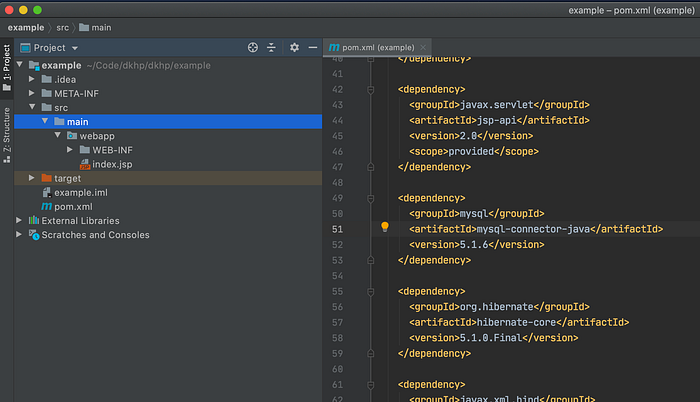Click the org.hibernate groupId text

(496, 307)
